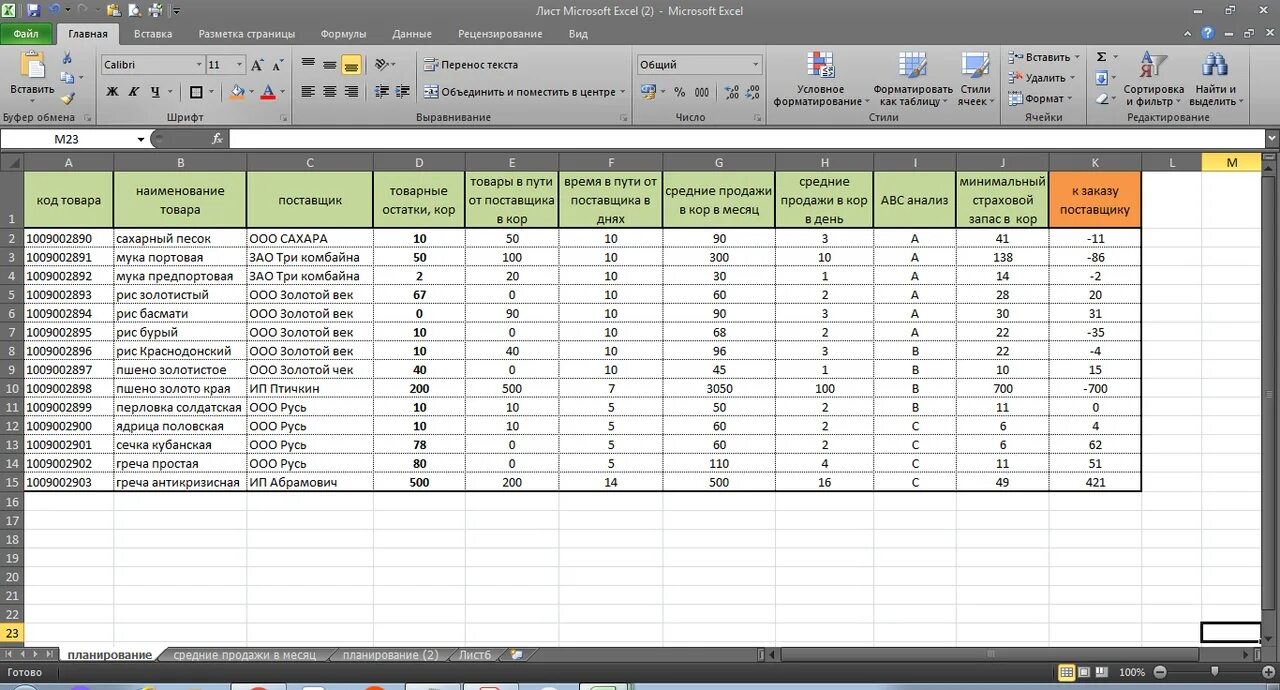Increase font size with the larger A

pyautogui.click(x=256, y=65)
